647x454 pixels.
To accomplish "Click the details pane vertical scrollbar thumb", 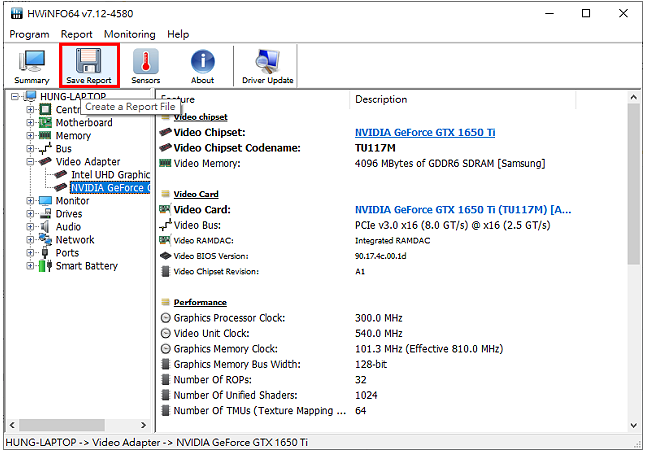I will [634, 184].
